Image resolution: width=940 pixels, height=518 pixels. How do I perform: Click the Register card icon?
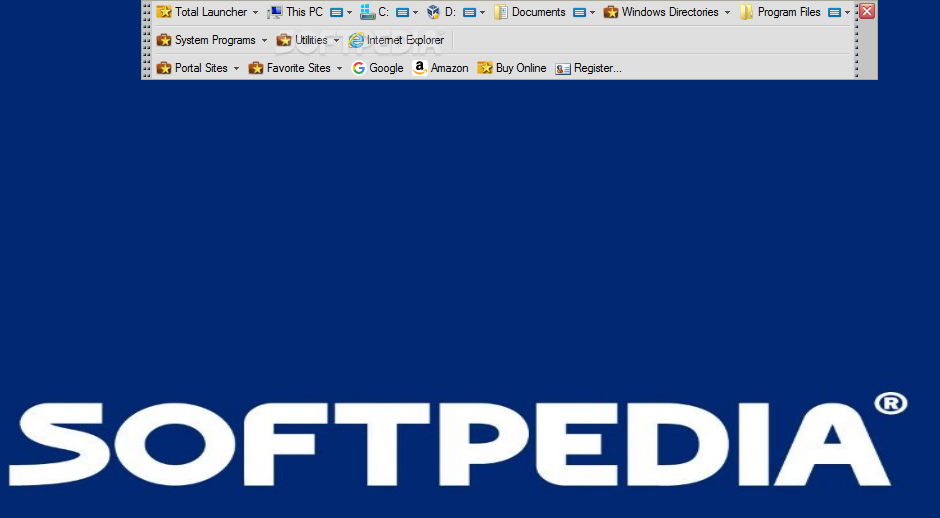pos(563,69)
